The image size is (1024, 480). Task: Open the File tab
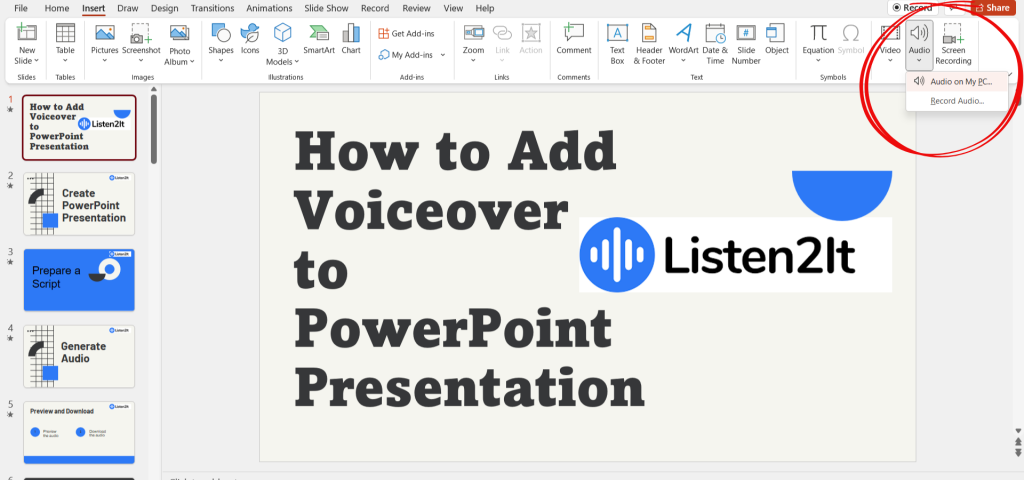[x=21, y=8]
